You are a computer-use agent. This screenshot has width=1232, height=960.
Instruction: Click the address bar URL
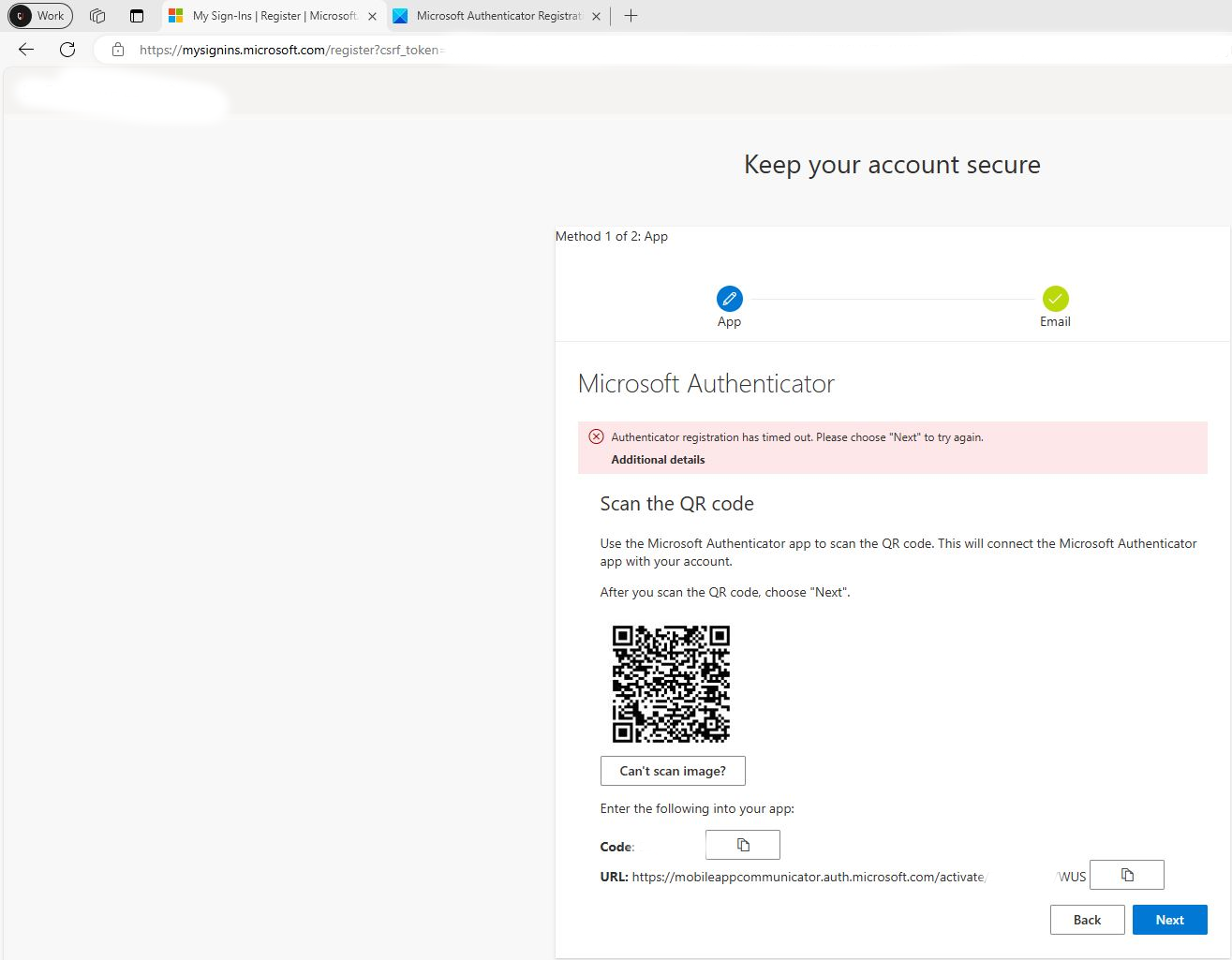290,50
